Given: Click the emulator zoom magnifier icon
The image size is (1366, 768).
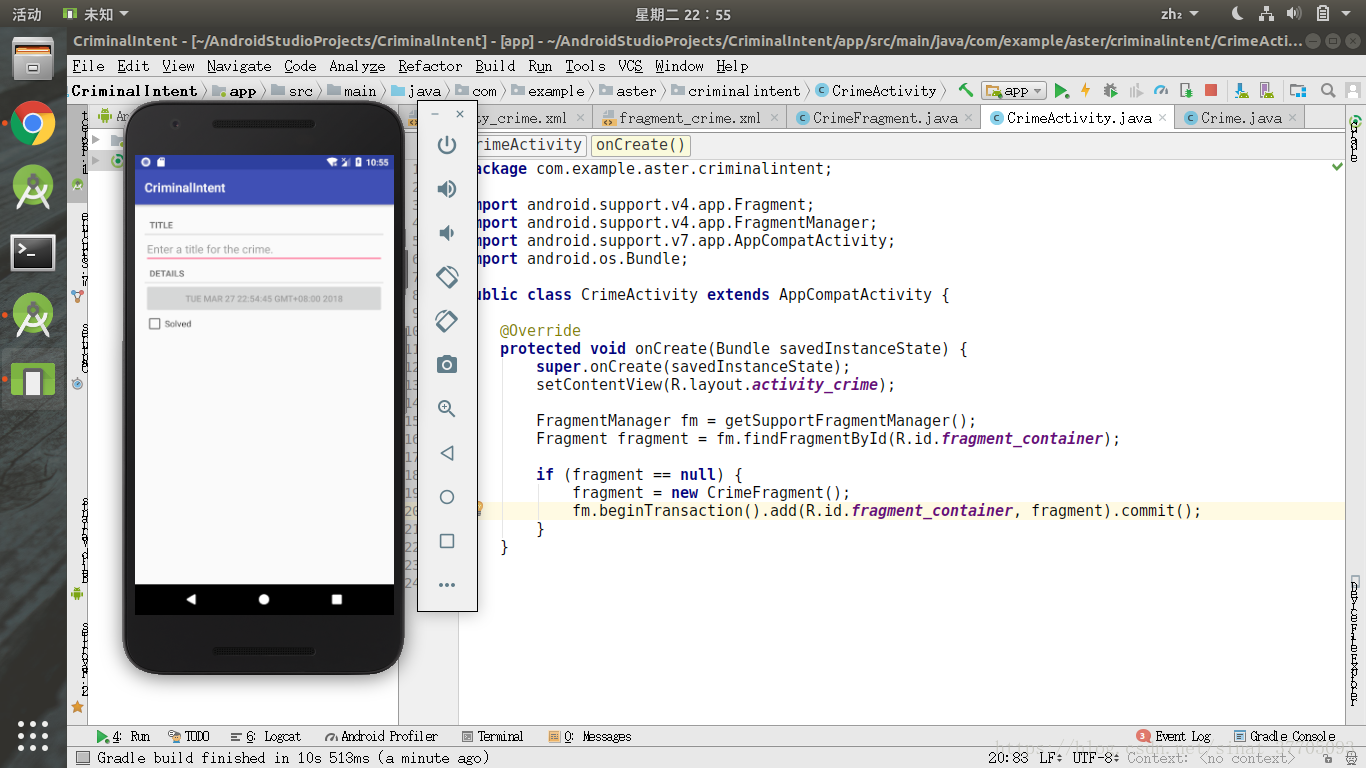Looking at the screenshot, I should pos(447,409).
